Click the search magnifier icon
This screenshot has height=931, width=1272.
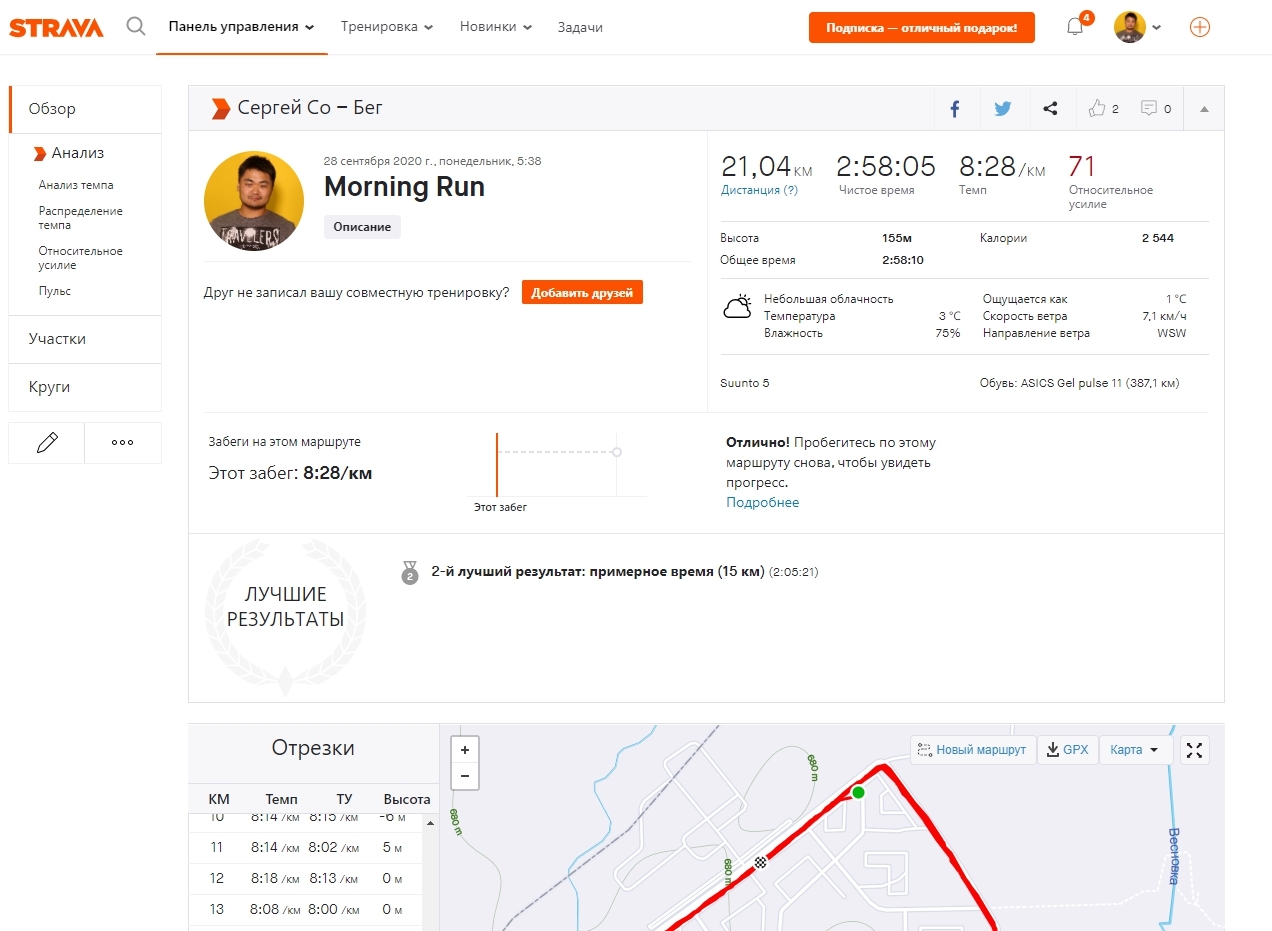[x=136, y=27]
